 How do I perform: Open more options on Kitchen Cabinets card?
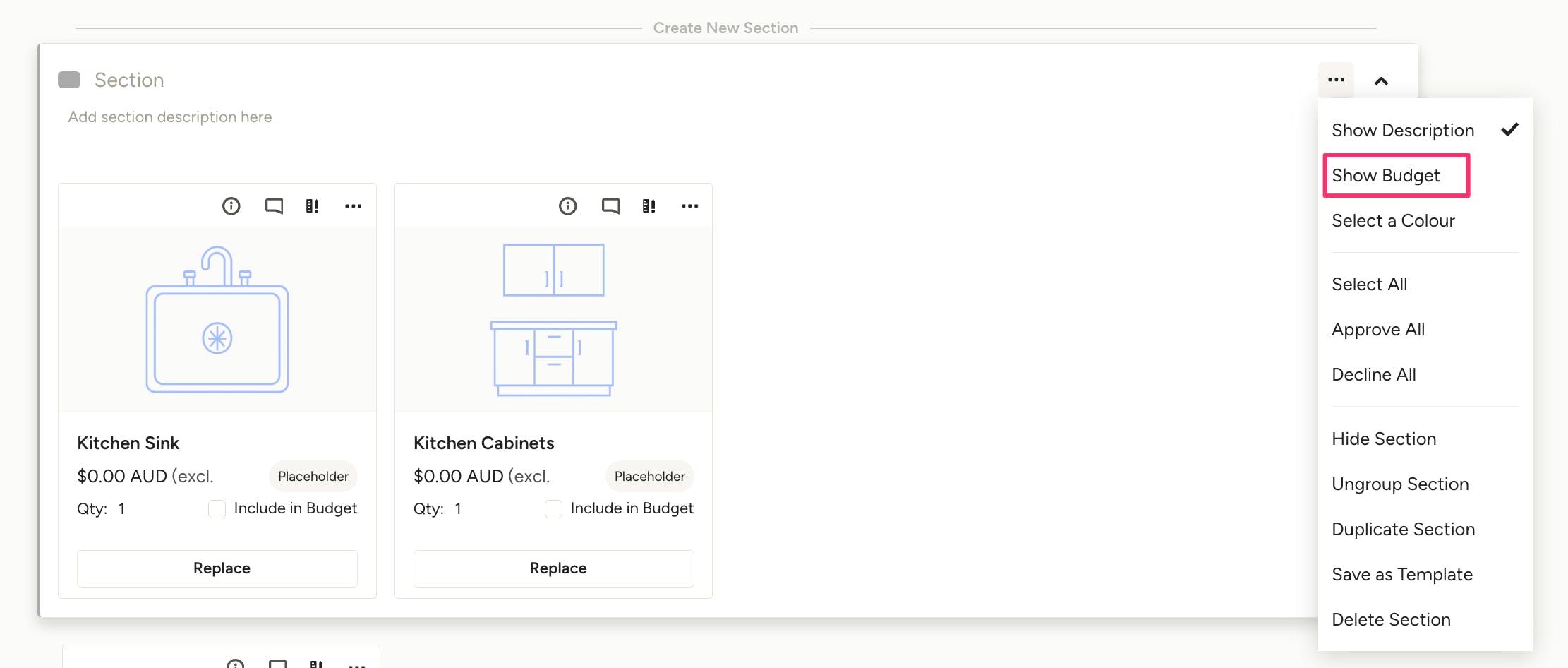click(x=689, y=206)
